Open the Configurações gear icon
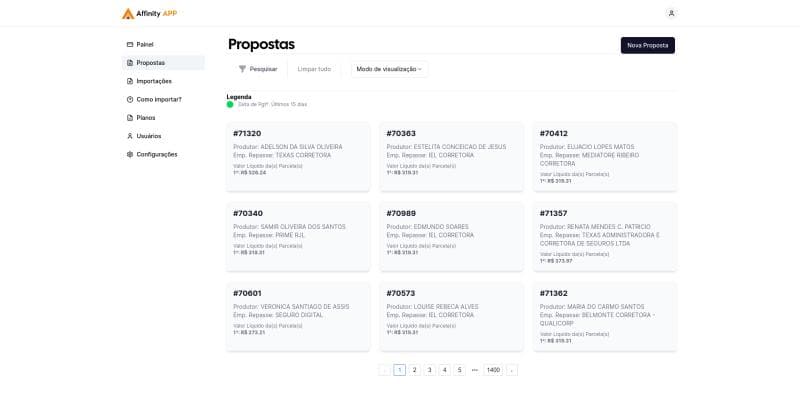Screen dimensions: 800x400 (130, 154)
